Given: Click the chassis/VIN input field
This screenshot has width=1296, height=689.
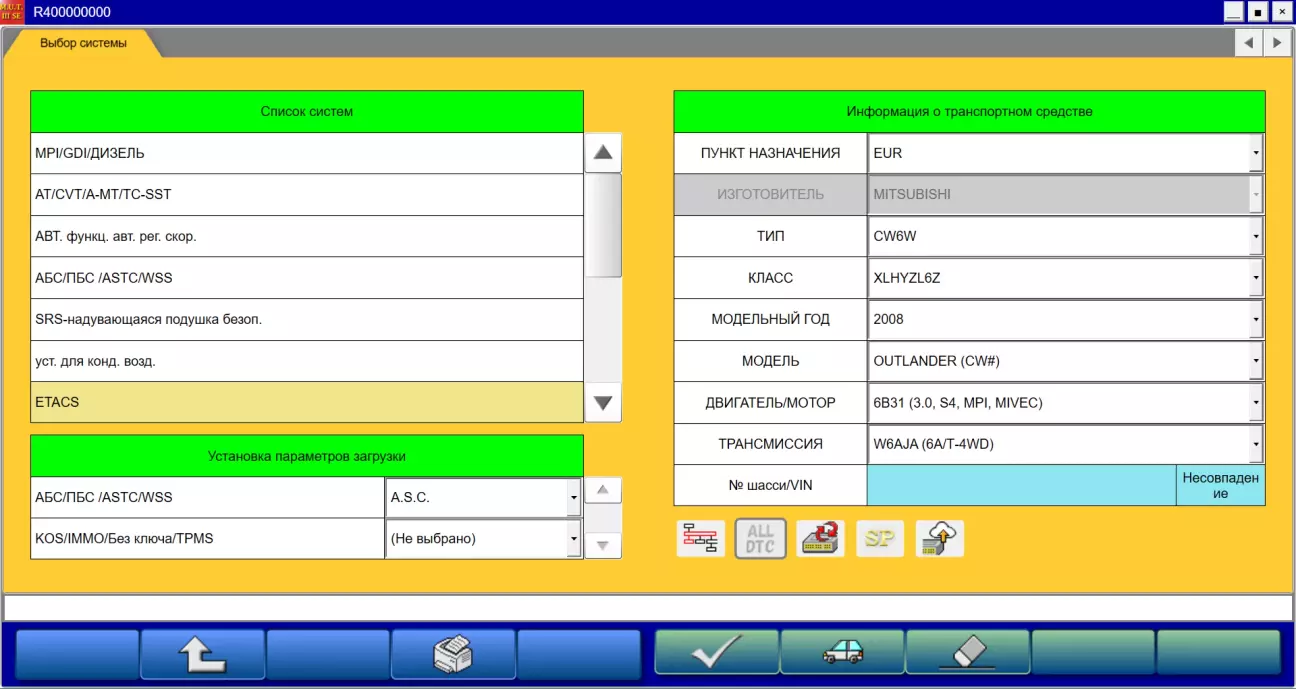Looking at the screenshot, I should point(1021,485).
